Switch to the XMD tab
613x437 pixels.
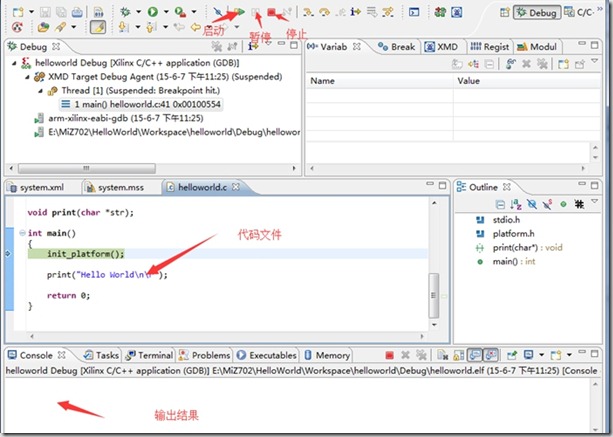point(441,47)
